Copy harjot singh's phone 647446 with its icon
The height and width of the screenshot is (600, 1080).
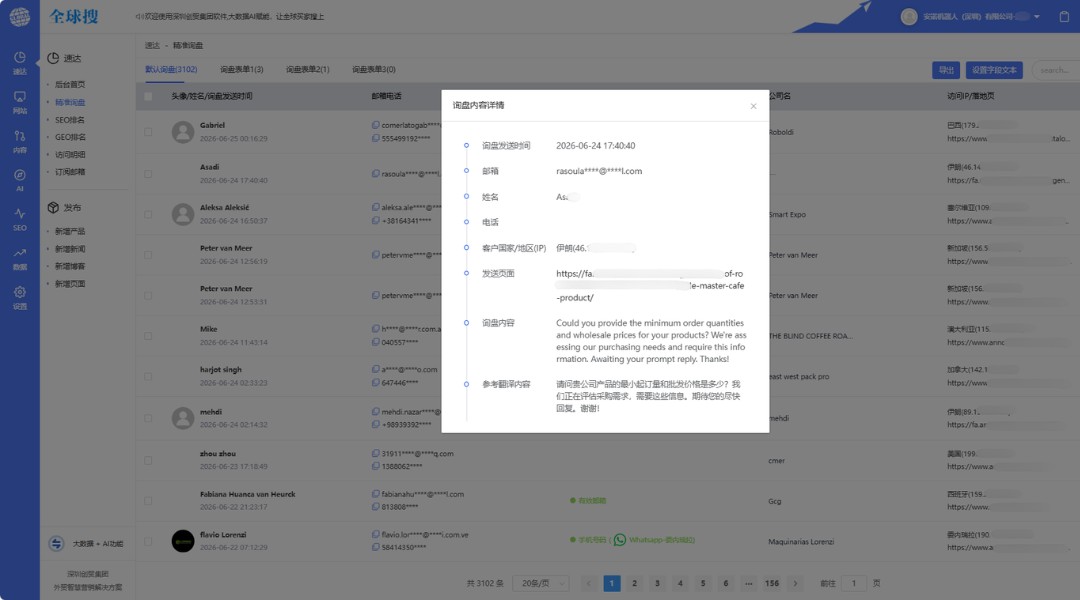375,382
